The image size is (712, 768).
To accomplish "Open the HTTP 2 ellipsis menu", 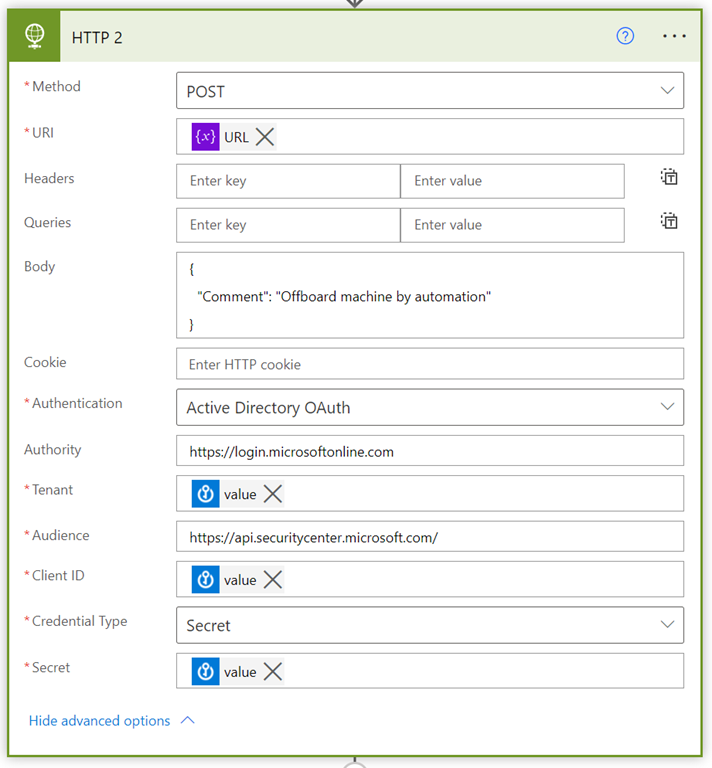I will [x=675, y=36].
